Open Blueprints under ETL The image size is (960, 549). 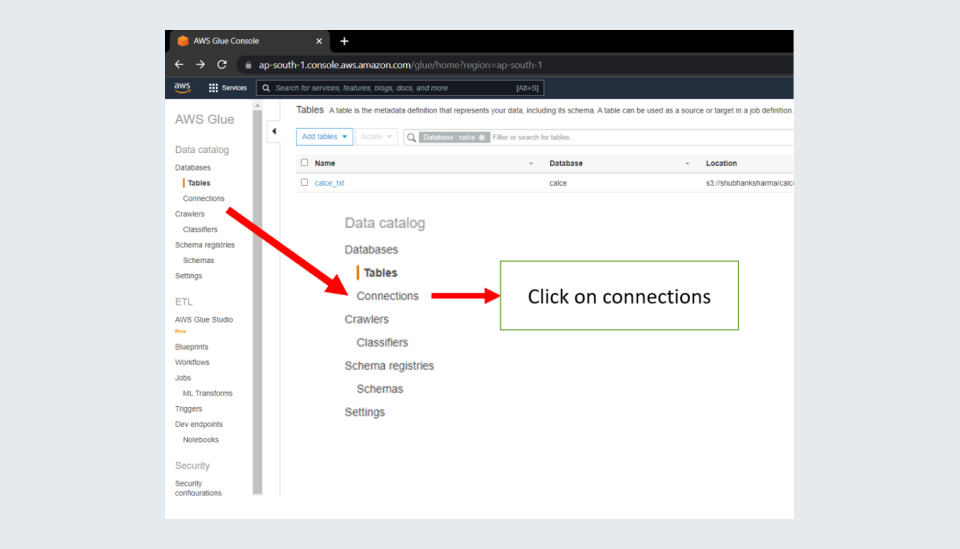(192, 347)
